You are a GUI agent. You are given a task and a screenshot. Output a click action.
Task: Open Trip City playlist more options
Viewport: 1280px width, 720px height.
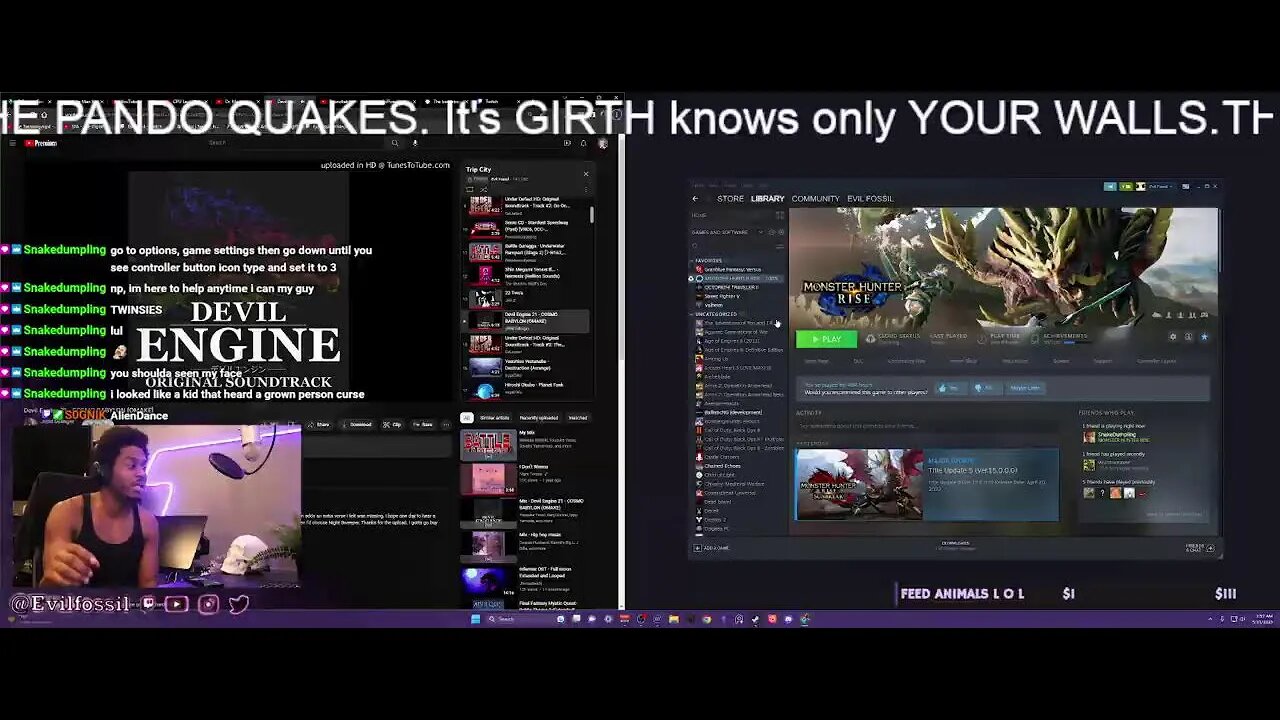pyautogui.click(x=586, y=190)
